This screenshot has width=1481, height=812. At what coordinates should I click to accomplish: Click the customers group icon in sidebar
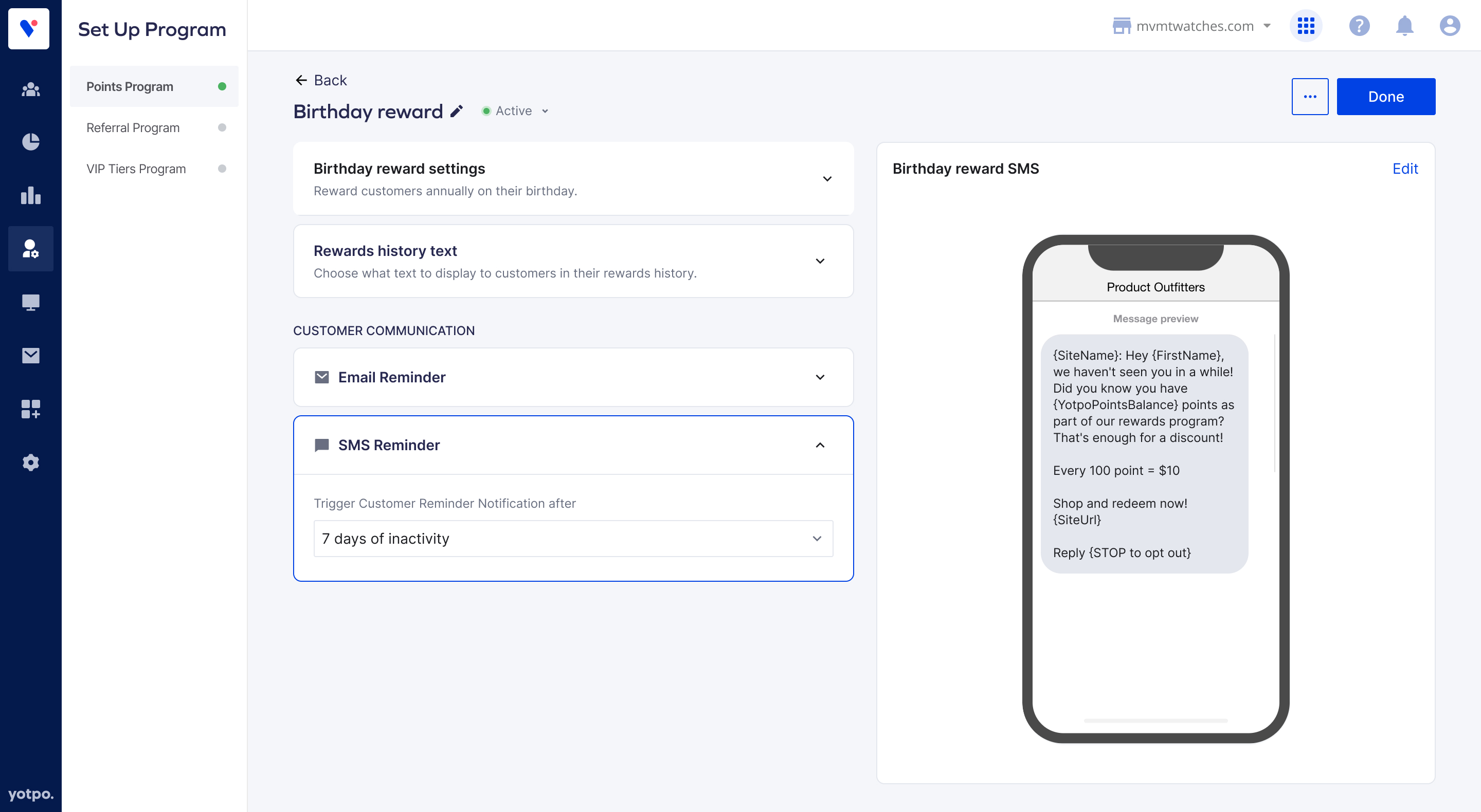point(30,89)
